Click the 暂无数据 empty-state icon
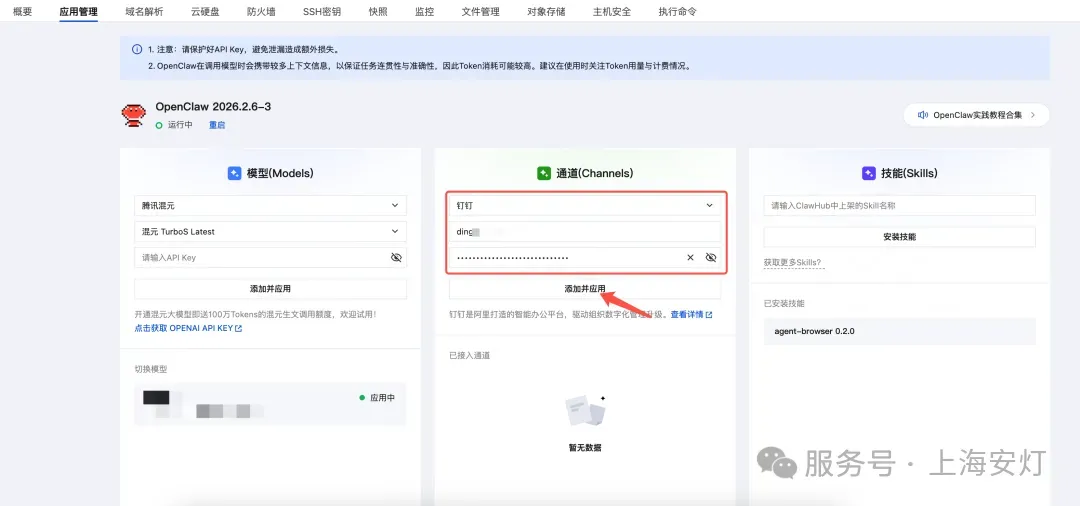This screenshot has width=1080, height=506. pyautogui.click(x=585, y=412)
